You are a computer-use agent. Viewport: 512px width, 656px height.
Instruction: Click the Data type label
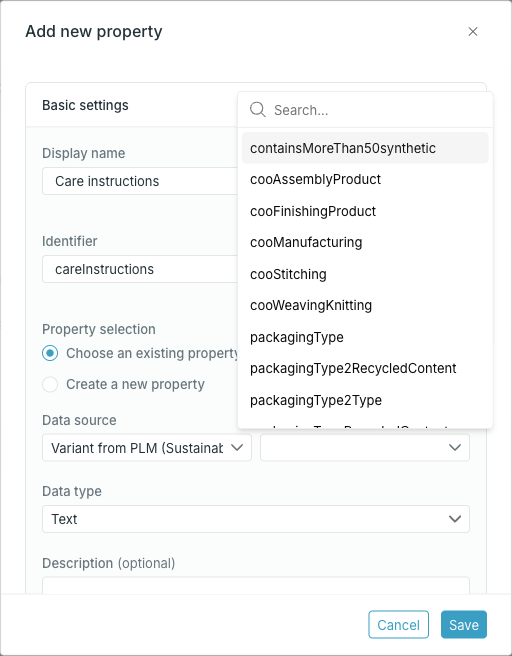tap(72, 491)
